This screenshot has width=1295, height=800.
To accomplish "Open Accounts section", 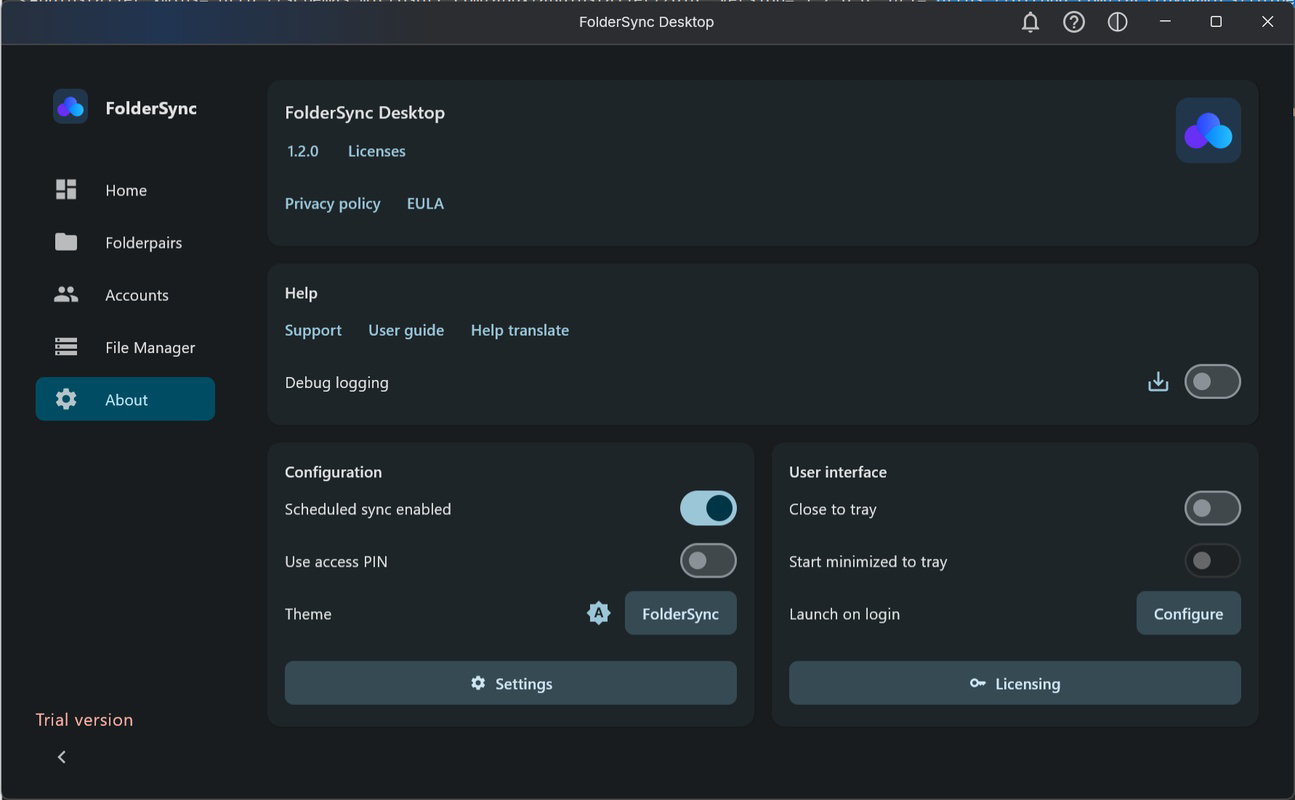I will point(125,295).
